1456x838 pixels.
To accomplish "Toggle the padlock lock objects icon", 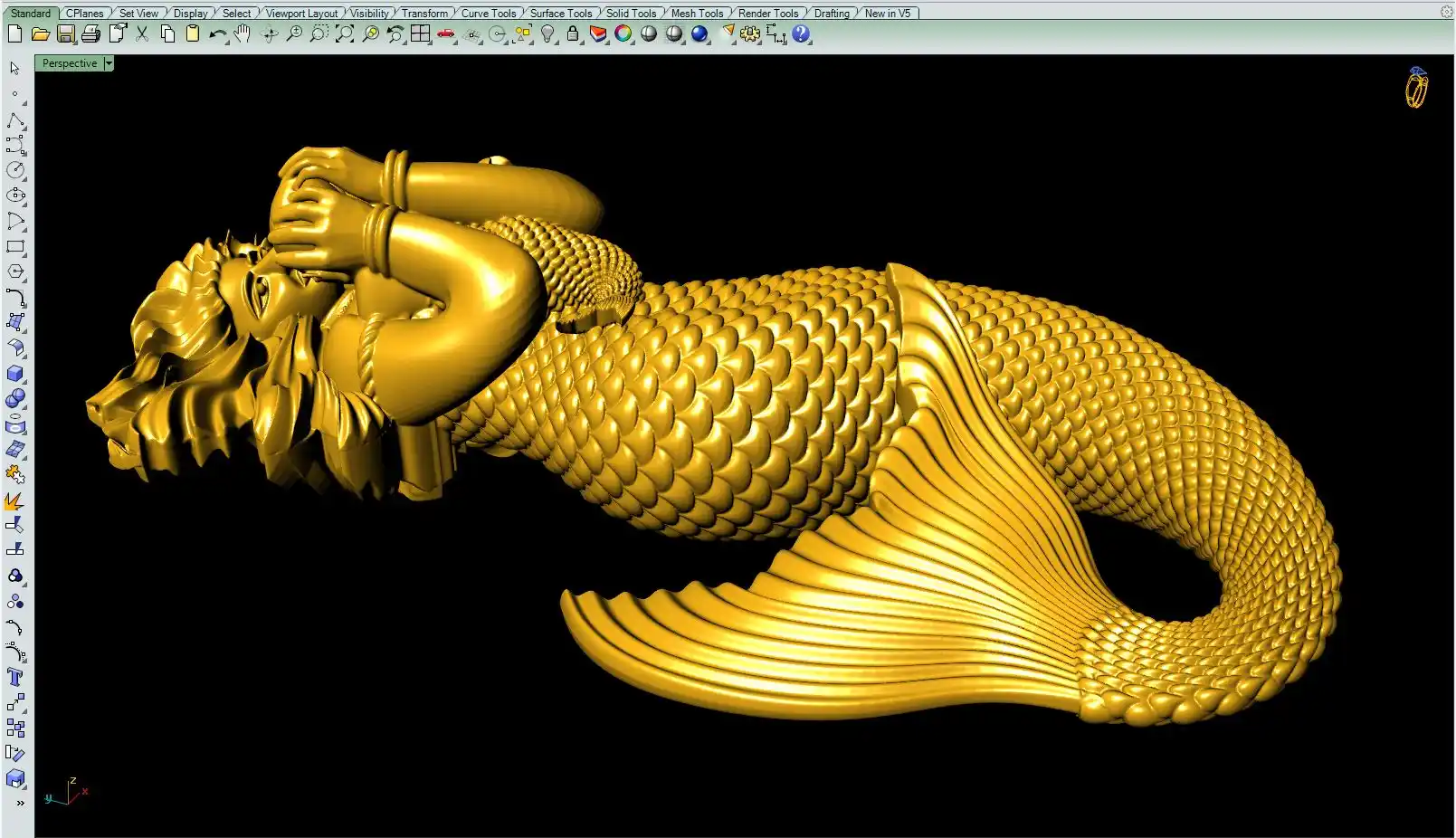I will point(573,34).
